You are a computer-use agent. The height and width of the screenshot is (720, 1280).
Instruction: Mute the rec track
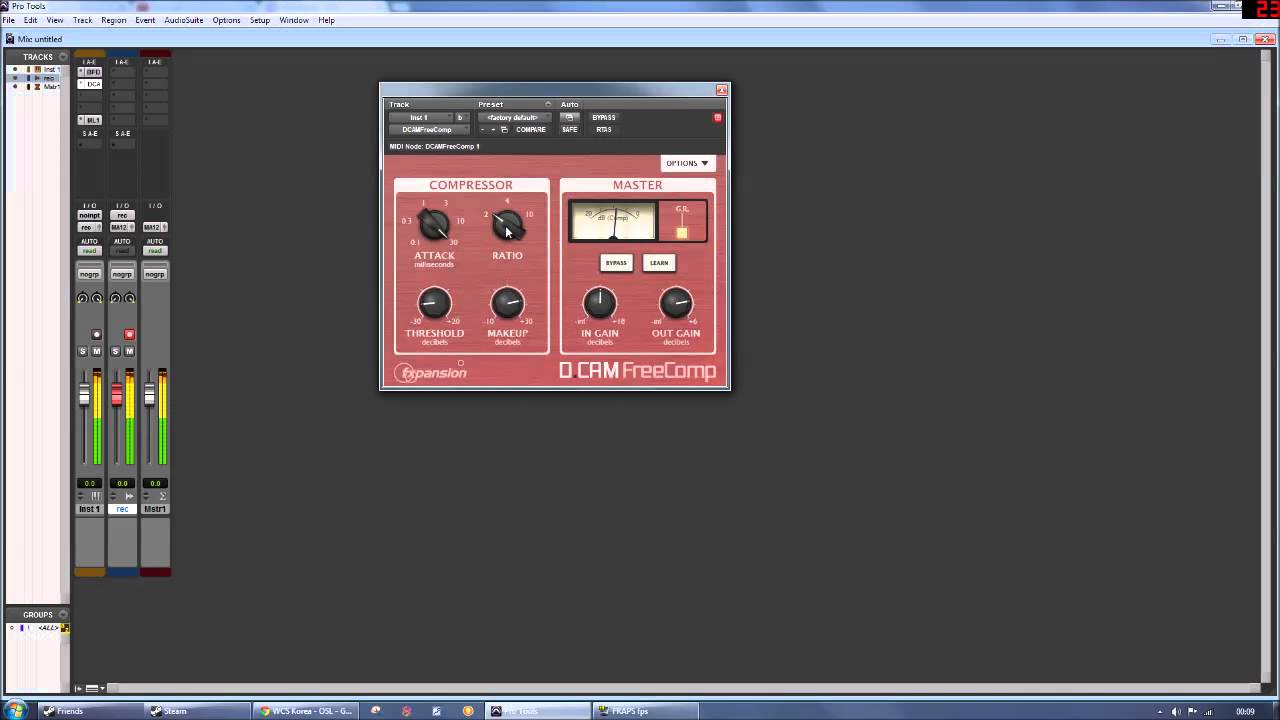[128, 351]
